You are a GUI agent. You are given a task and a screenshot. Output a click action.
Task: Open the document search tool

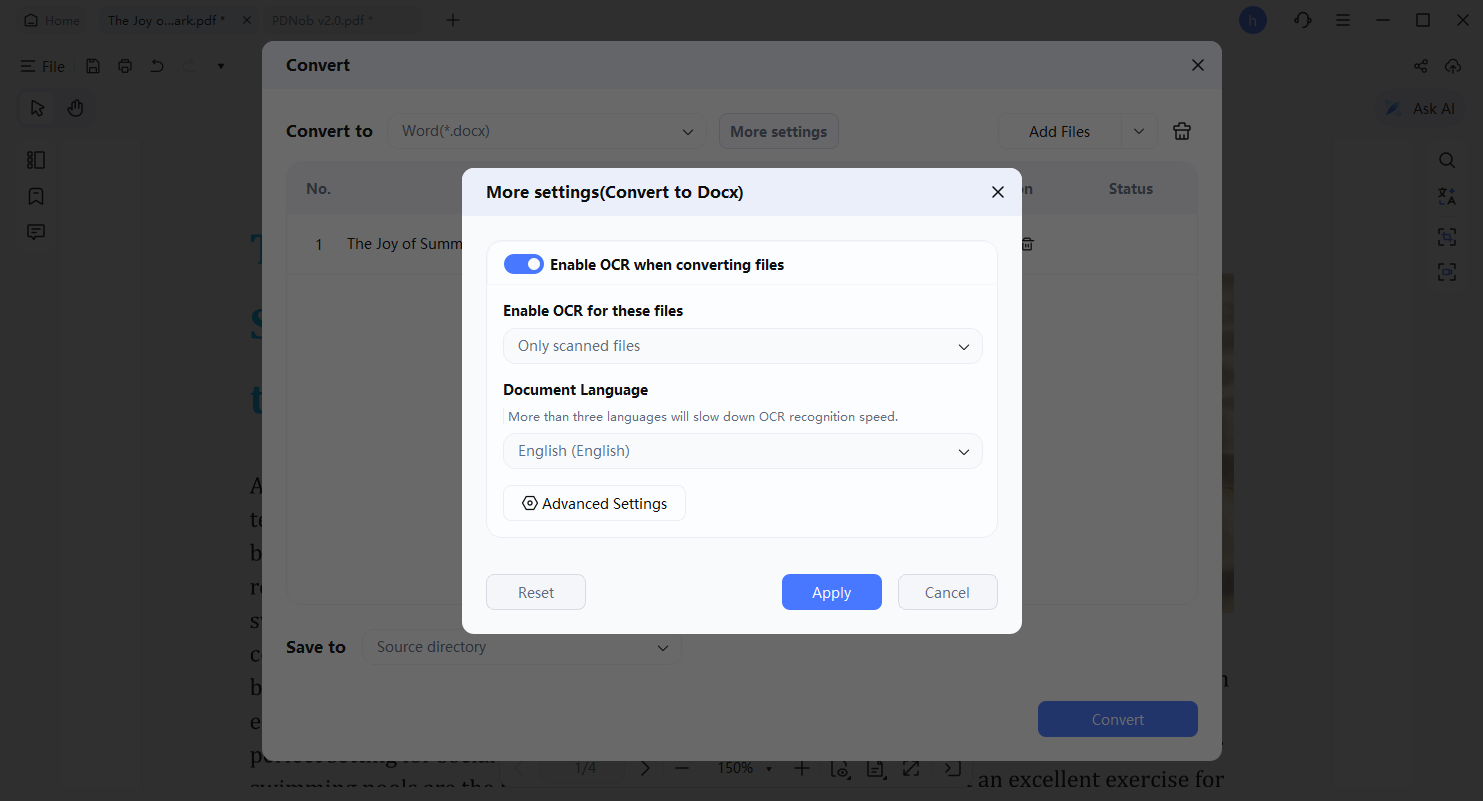(1447, 160)
